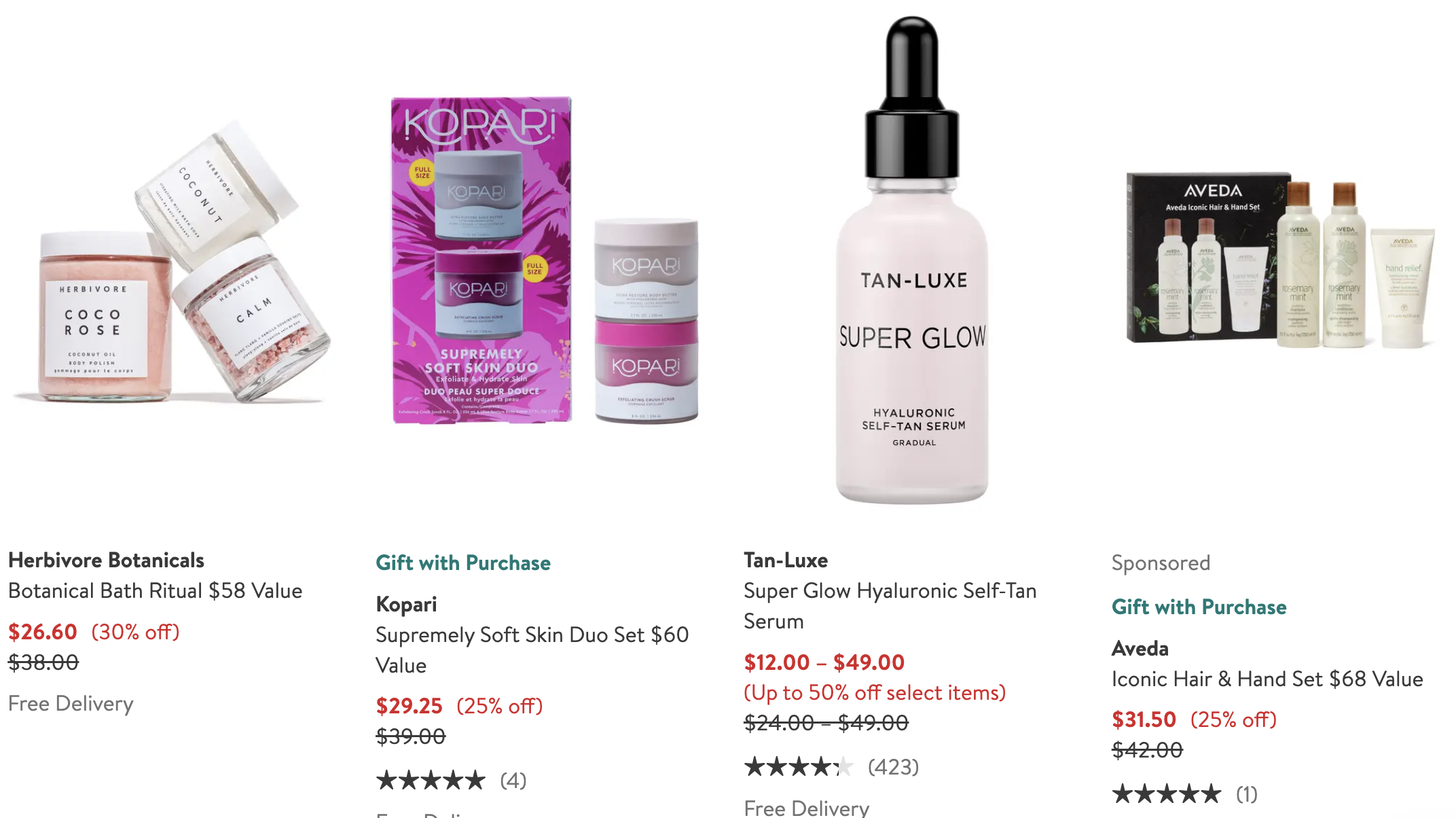The image size is (1456, 818).
Task: Open Super Glow Hyaluronic Self-Tan Serum title
Action: 890,605
